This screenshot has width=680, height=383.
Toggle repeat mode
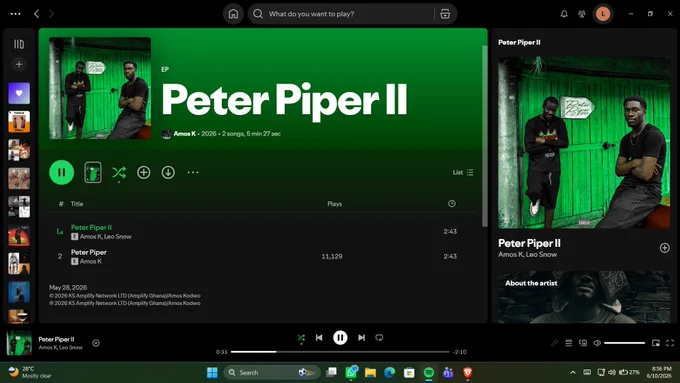point(379,337)
